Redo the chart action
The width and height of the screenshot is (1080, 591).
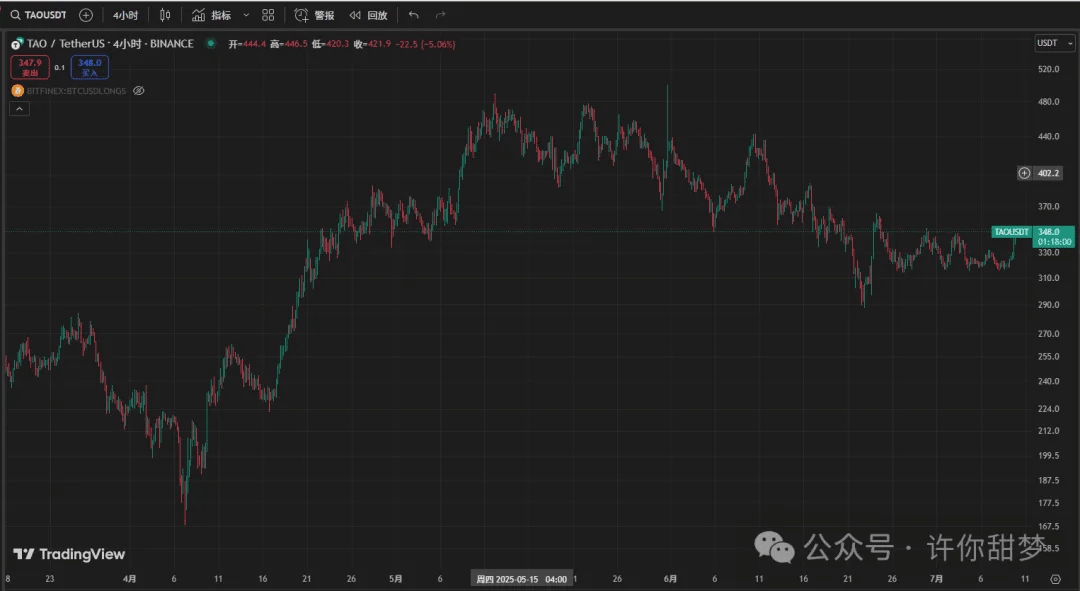(440, 14)
